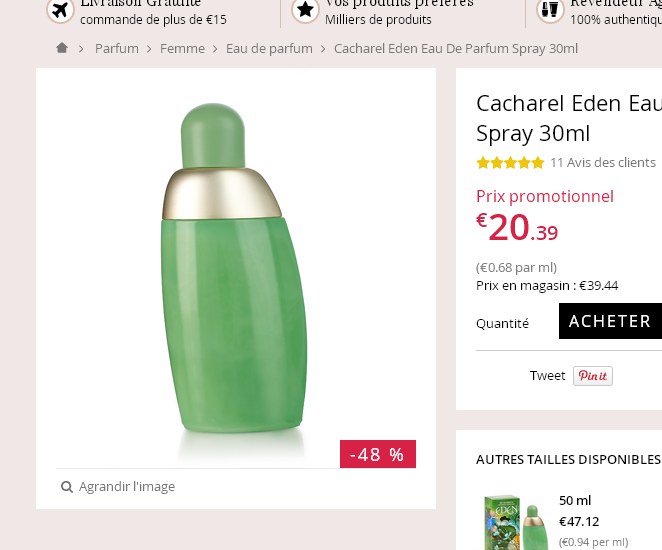
Task: Click the star favorite products icon
Action: pyautogui.click(x=306, y=11)
